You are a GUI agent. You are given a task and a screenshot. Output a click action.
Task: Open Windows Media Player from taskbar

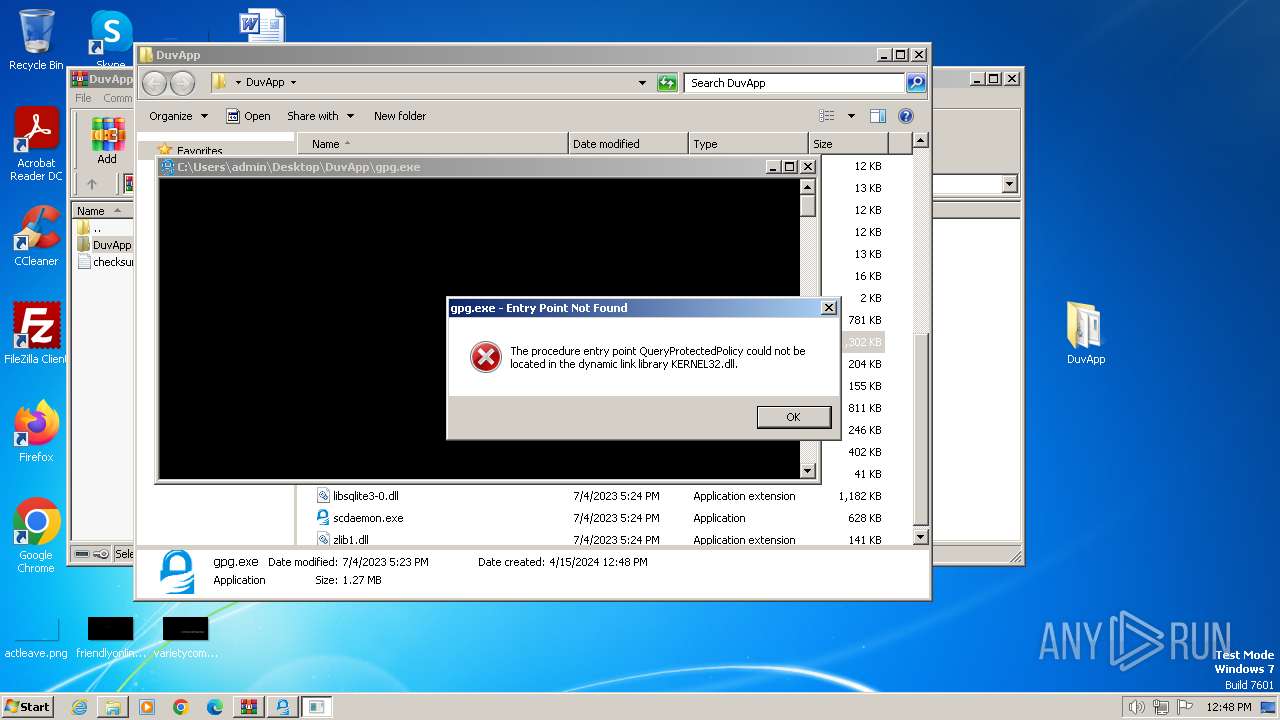tap(147, 707)
